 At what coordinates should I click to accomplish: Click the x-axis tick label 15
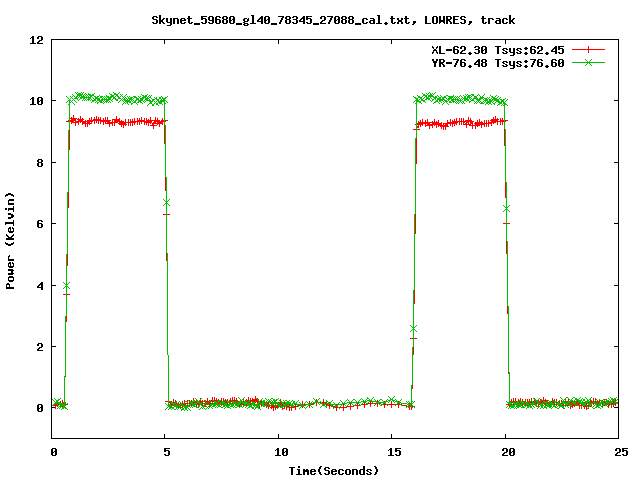[x=394, y=452]
